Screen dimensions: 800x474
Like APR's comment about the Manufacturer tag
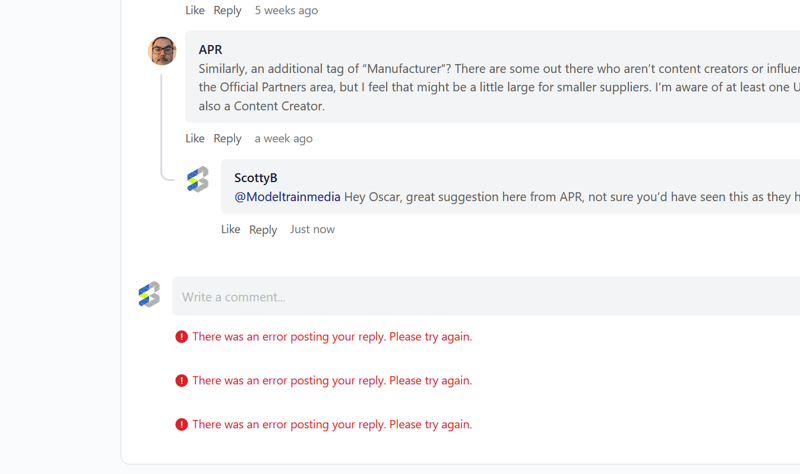(x=195, y=138)
